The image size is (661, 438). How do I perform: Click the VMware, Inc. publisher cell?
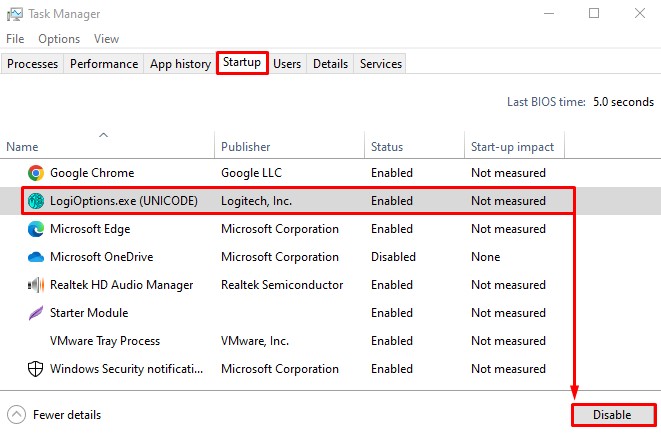tap(255, 341)
